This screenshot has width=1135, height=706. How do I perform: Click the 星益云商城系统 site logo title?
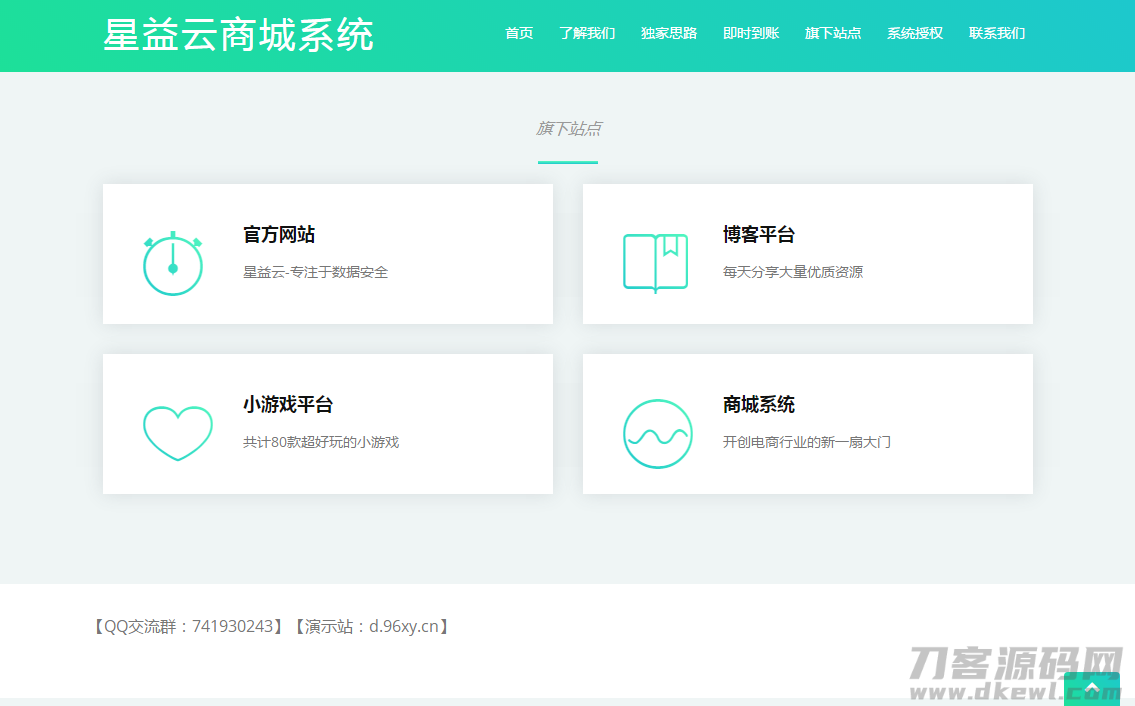238,35
